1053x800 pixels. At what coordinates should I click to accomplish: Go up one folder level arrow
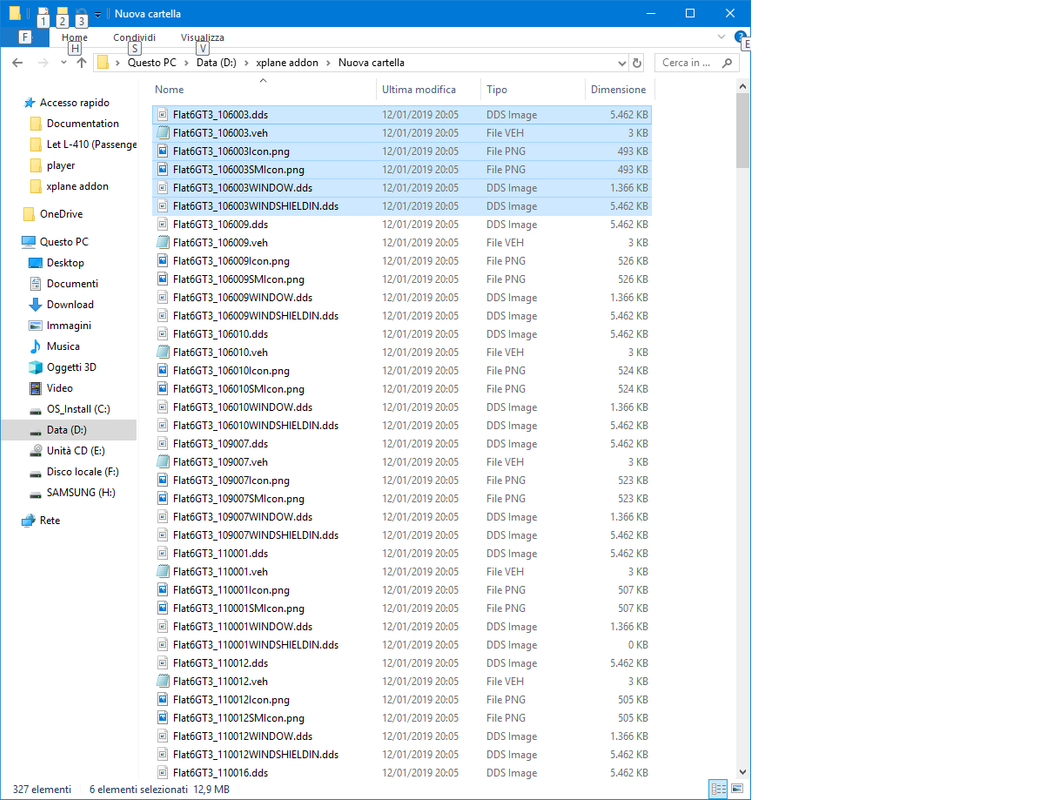[81, 62]
